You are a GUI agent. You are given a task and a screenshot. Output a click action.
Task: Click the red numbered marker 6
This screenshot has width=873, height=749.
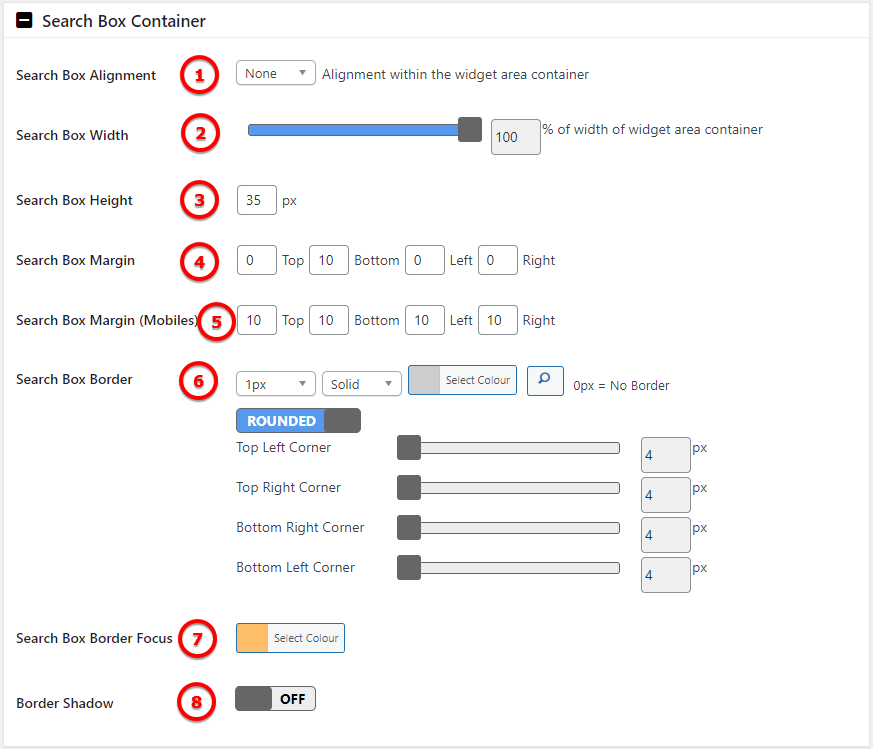coord(199,381)
